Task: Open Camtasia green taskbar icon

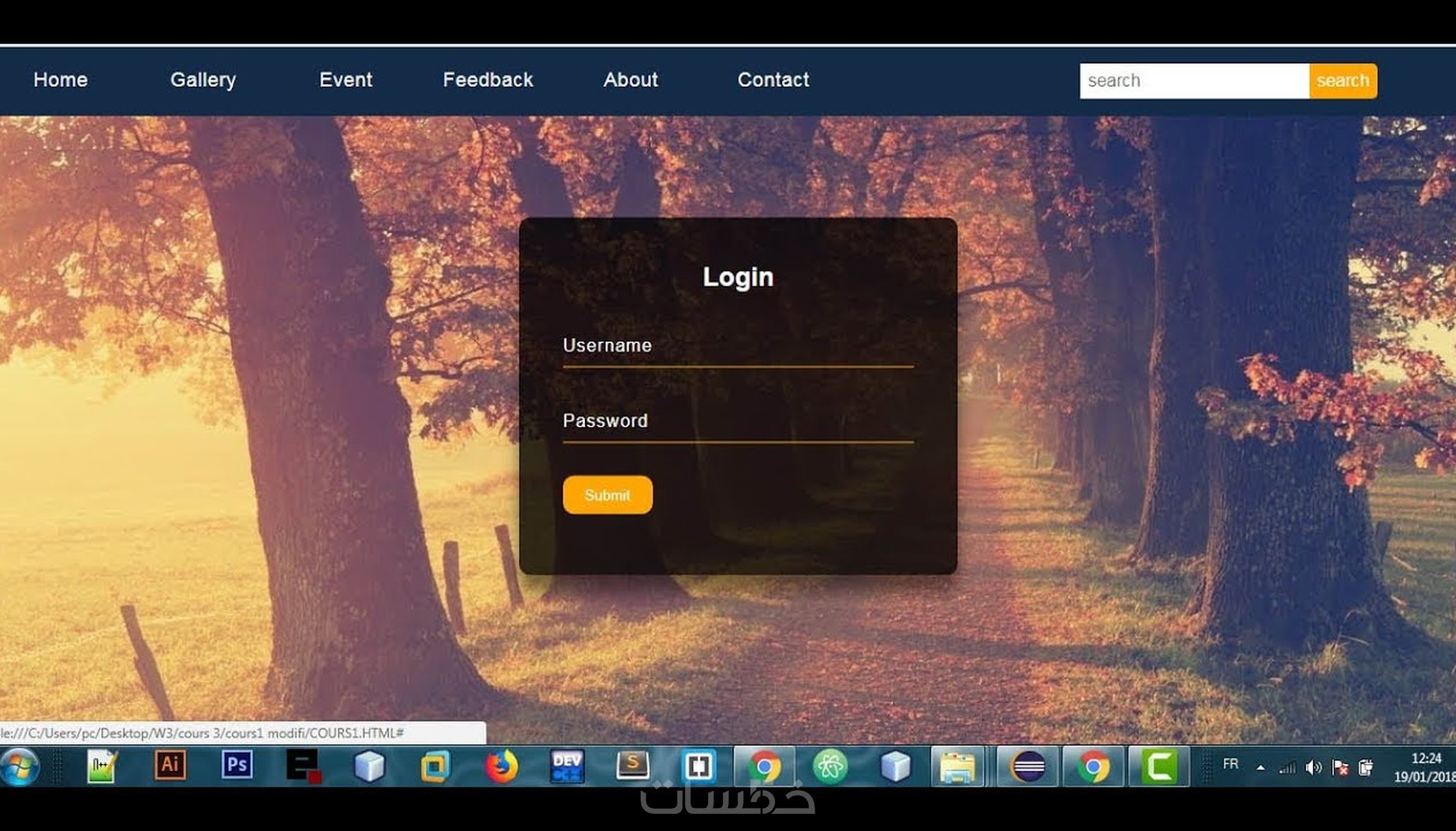Action: pyautogui.click(x=1159, y=766)
